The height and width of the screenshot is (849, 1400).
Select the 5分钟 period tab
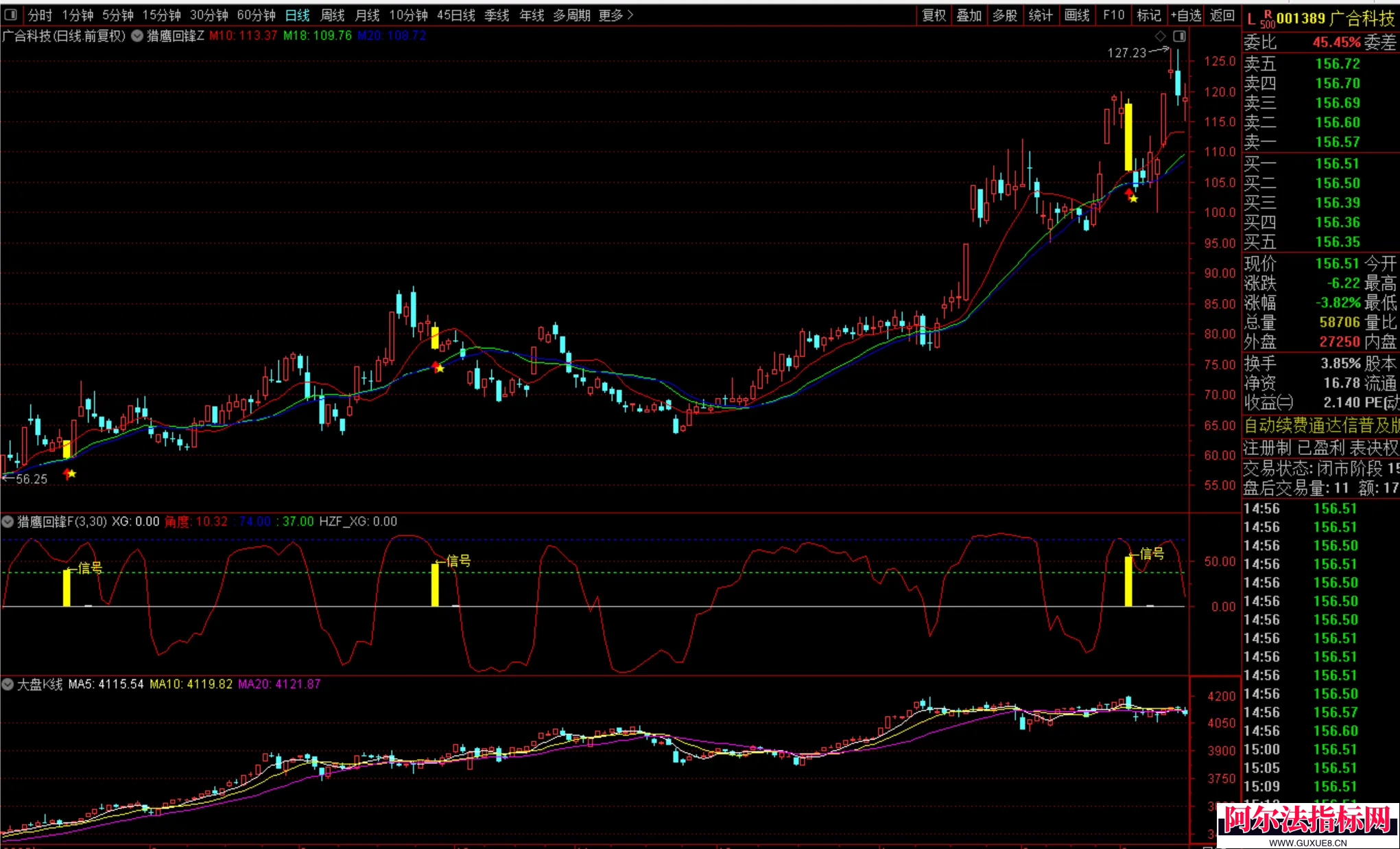coord(118,15)
